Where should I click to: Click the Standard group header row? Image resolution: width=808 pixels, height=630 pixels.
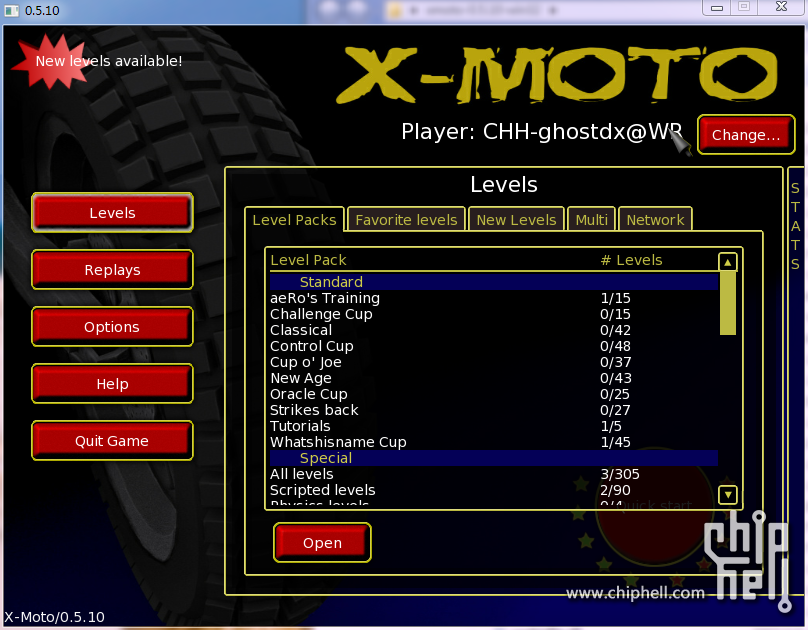494,282
